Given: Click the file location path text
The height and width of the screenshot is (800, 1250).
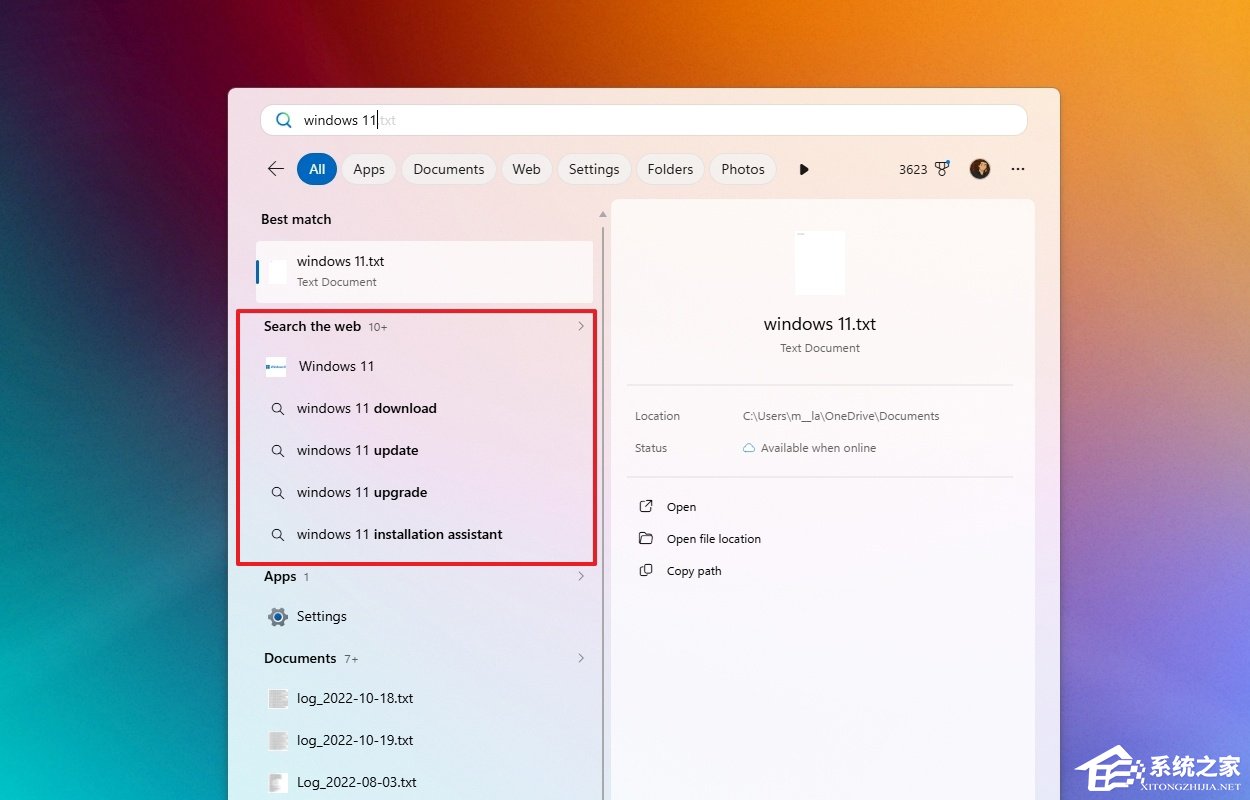Looking at the screenshot, I should (x=841, y=416).
